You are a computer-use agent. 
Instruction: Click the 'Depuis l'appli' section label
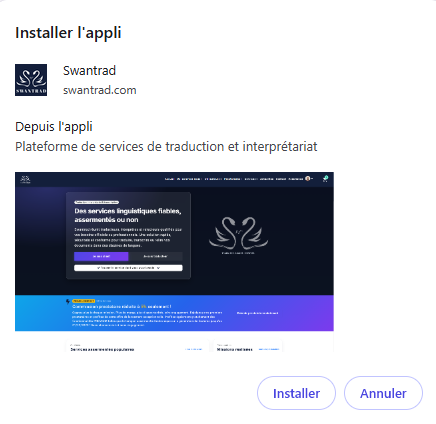coord(54,127)
